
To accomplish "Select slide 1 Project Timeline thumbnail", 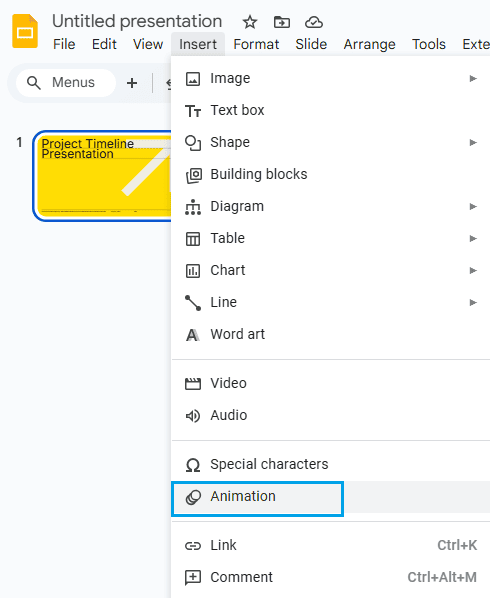I will (102, 176).
